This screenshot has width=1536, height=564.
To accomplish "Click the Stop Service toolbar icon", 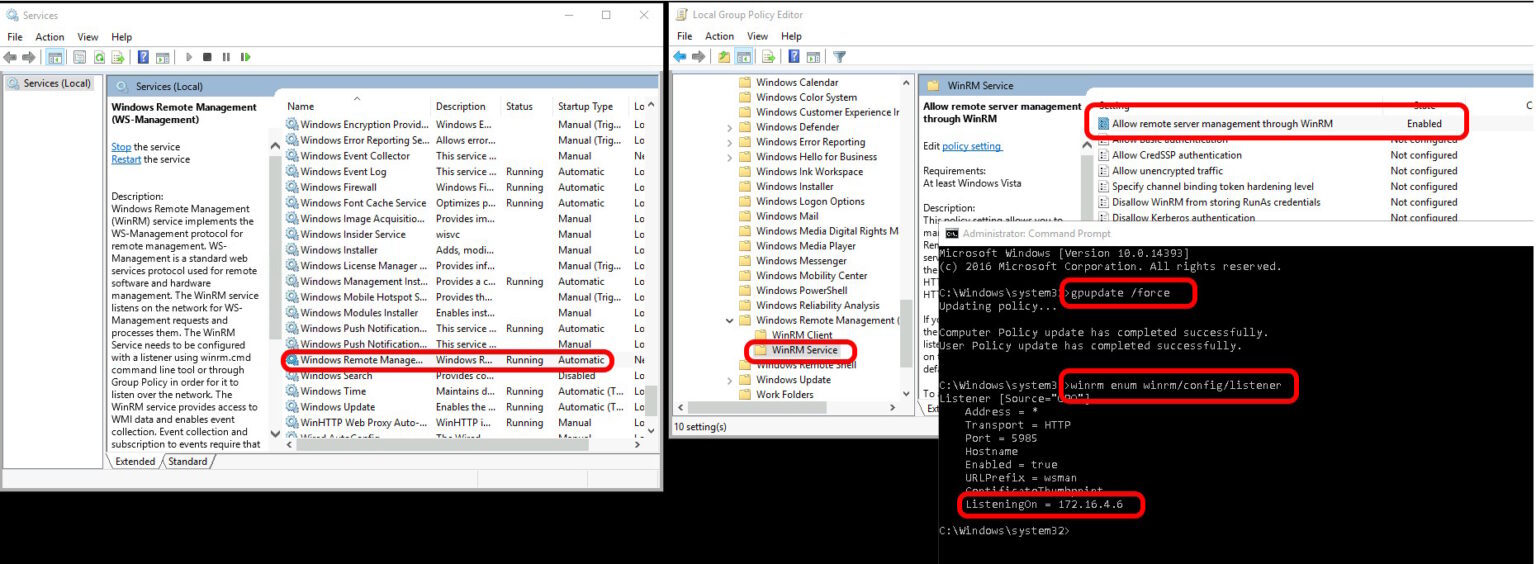I will coord(207,57).
